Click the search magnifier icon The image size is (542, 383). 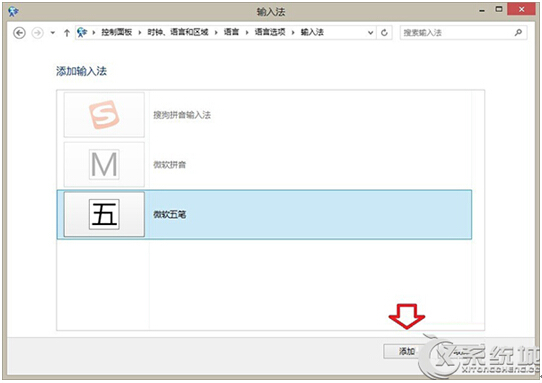pos(518,32)
